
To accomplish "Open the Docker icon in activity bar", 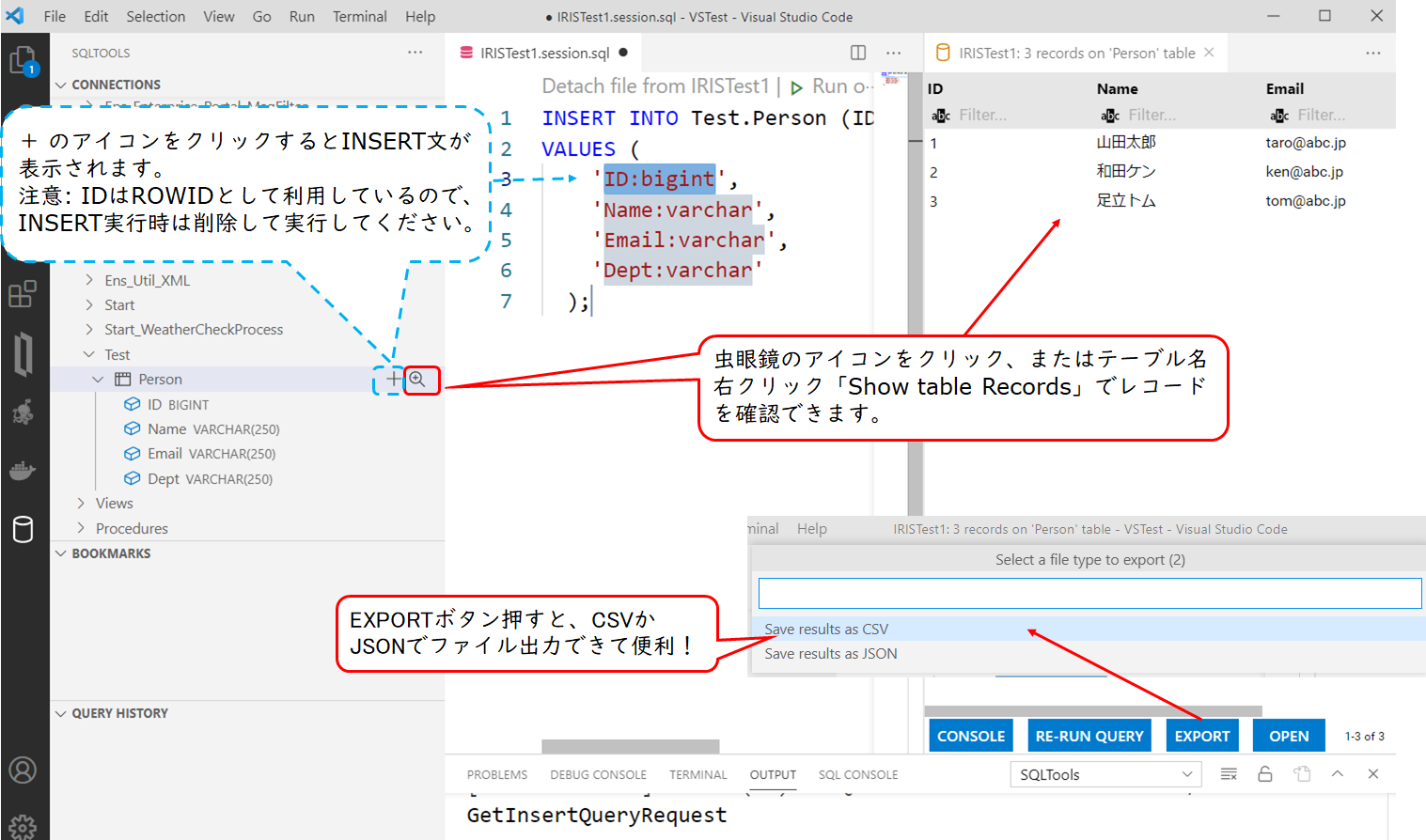I will (23, 470).
